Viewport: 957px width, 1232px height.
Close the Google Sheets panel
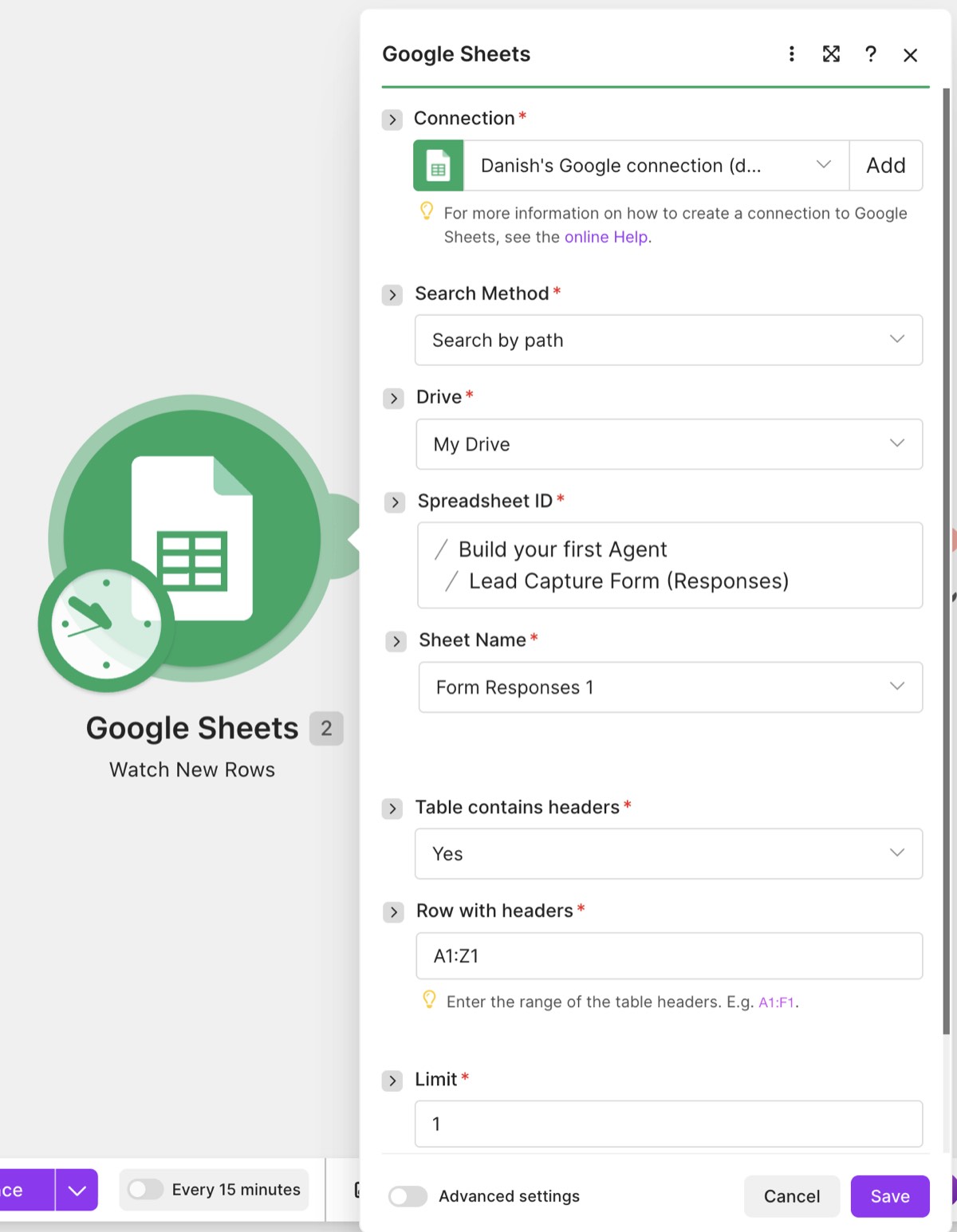point(910,55)
